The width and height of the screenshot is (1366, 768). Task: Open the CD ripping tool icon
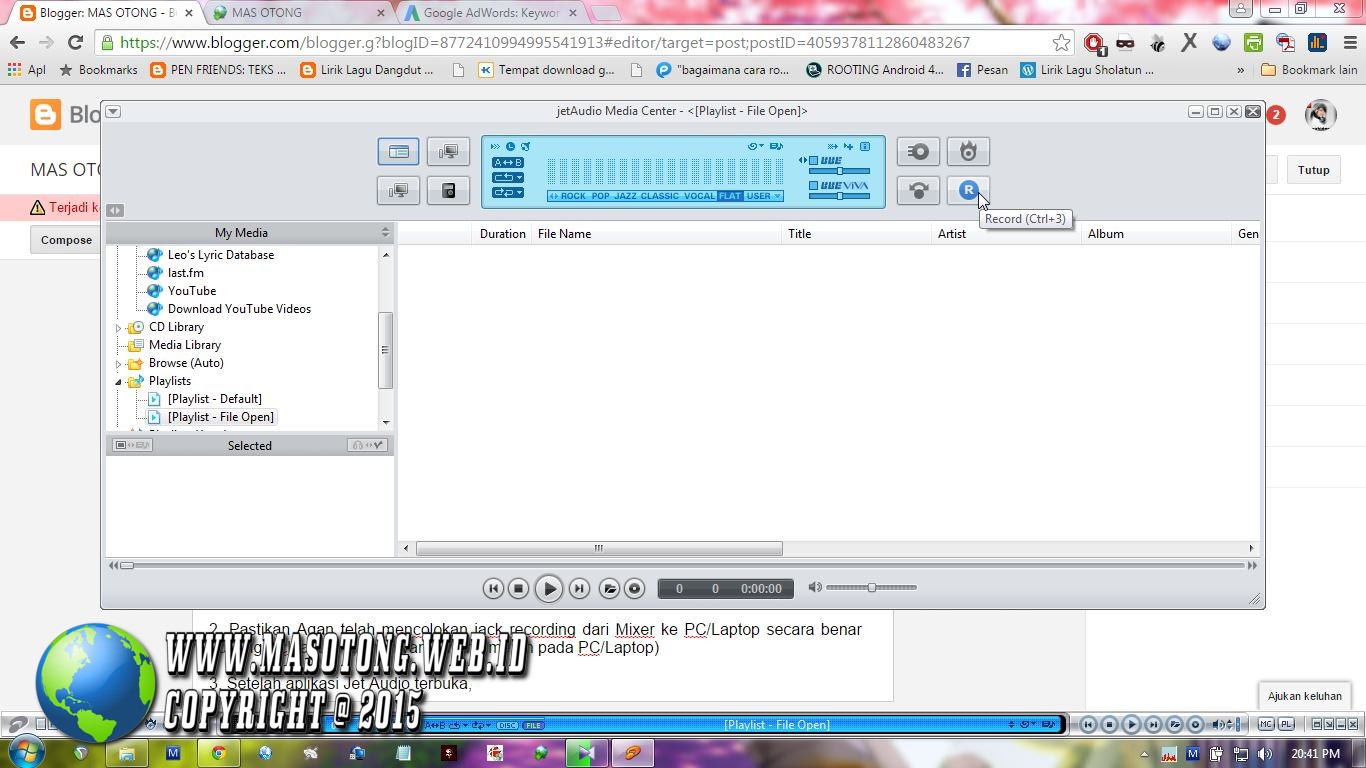[918, 152]
